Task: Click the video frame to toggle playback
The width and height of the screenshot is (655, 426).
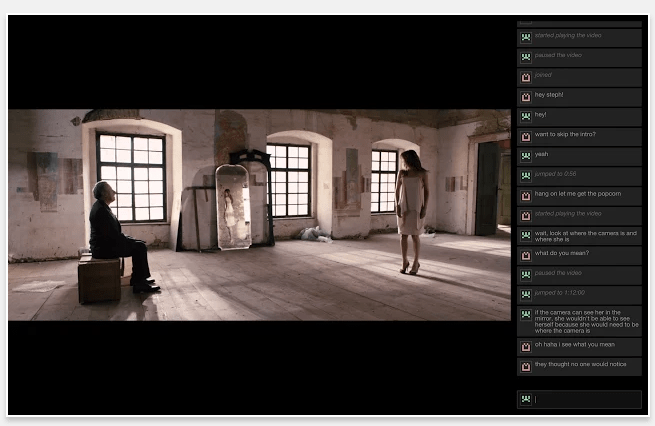Action: coord(259,214)
